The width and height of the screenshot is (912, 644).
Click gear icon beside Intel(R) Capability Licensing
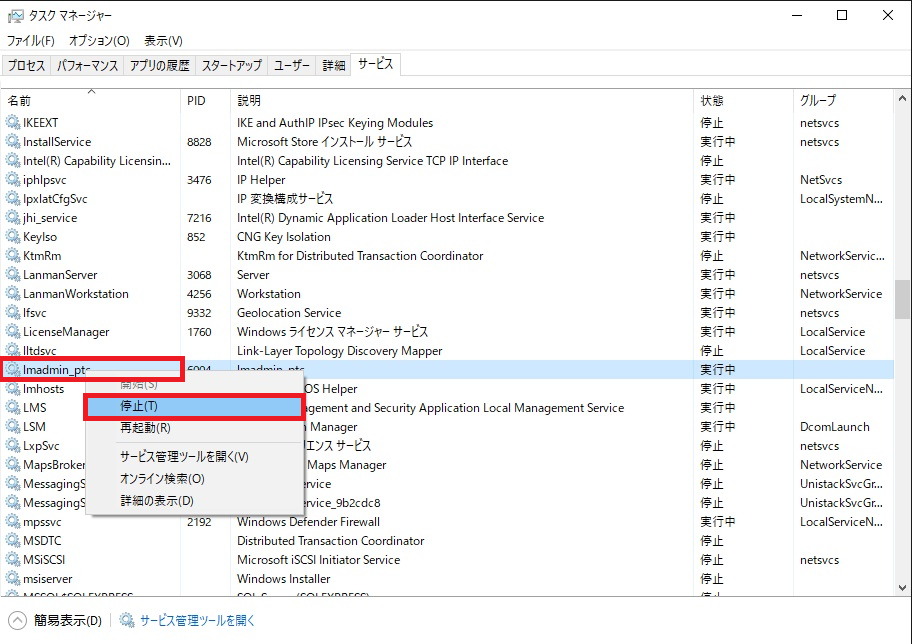click(13, 161)
